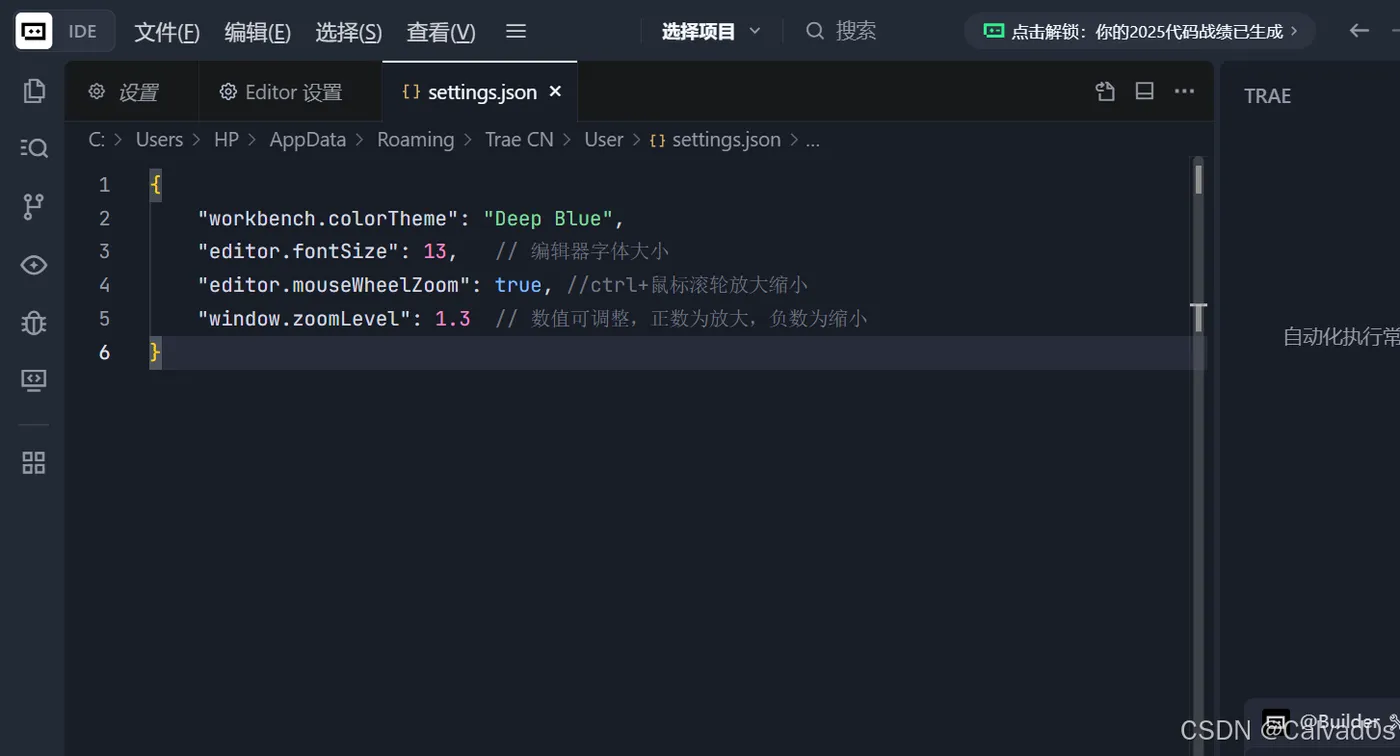Viewport: 1400px width, 756px height.
Task: Click the editor vertical scrollbar thumb
Action: coord(1198,180)
